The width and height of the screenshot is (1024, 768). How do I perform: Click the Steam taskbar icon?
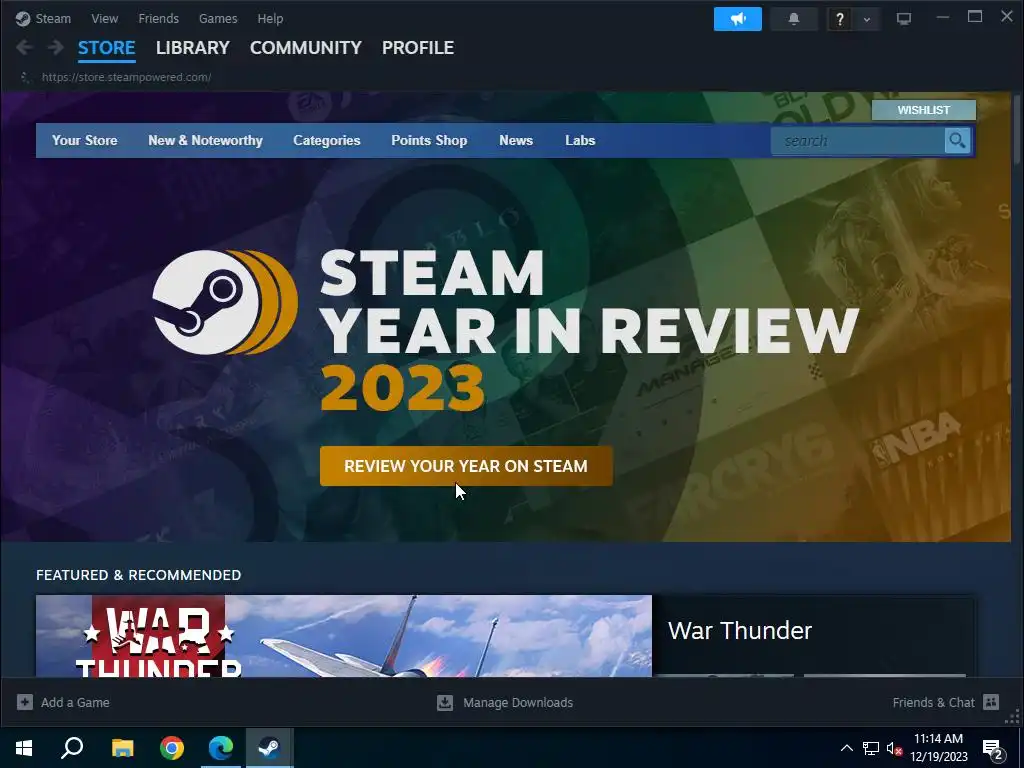[x=270, y=747]
